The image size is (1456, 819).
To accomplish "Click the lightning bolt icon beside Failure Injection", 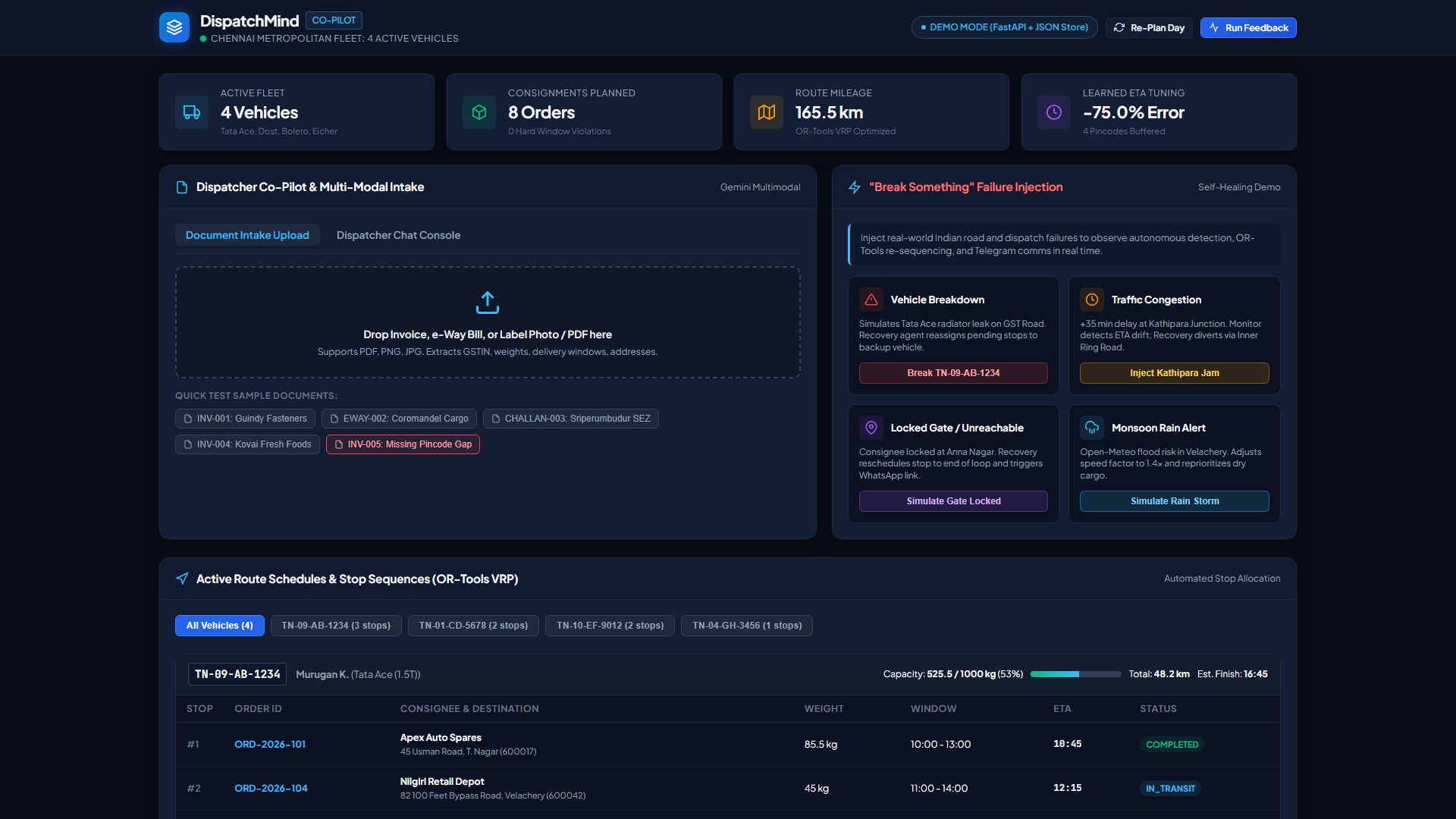I will point(855,187).
